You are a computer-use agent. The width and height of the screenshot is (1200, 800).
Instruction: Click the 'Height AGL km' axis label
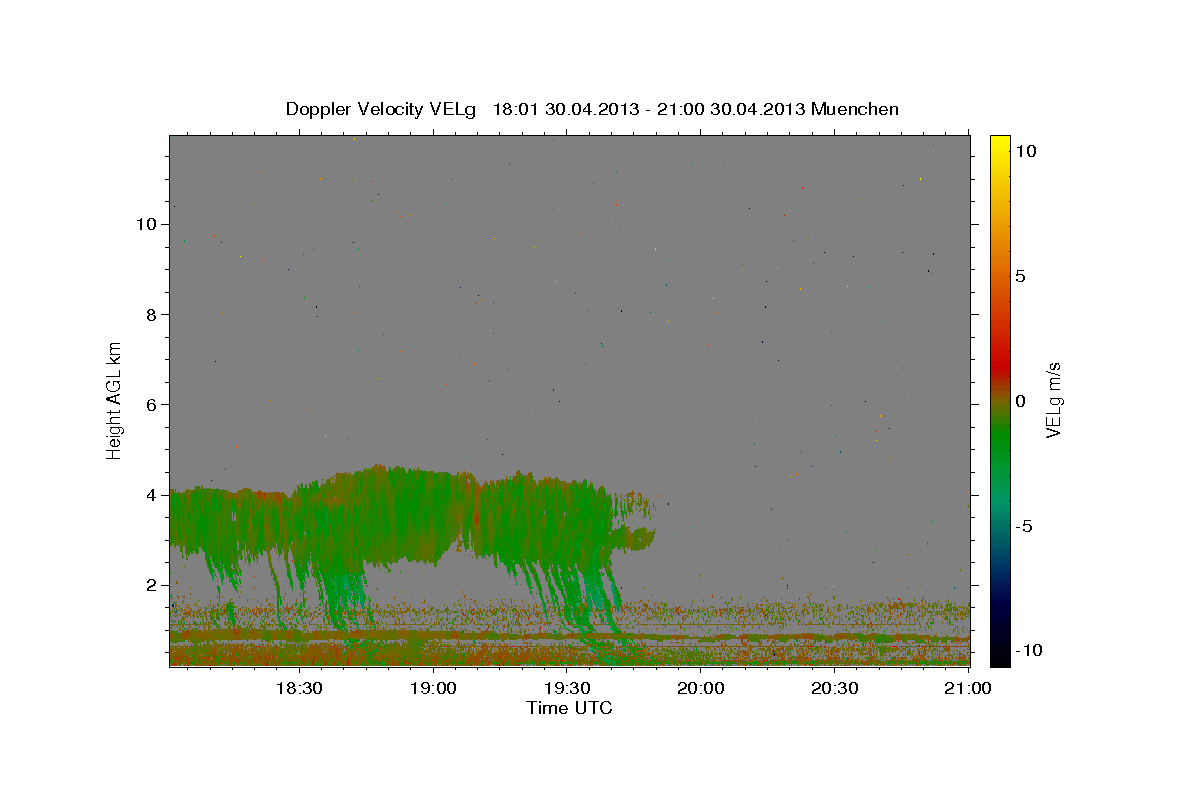(115, 400)
